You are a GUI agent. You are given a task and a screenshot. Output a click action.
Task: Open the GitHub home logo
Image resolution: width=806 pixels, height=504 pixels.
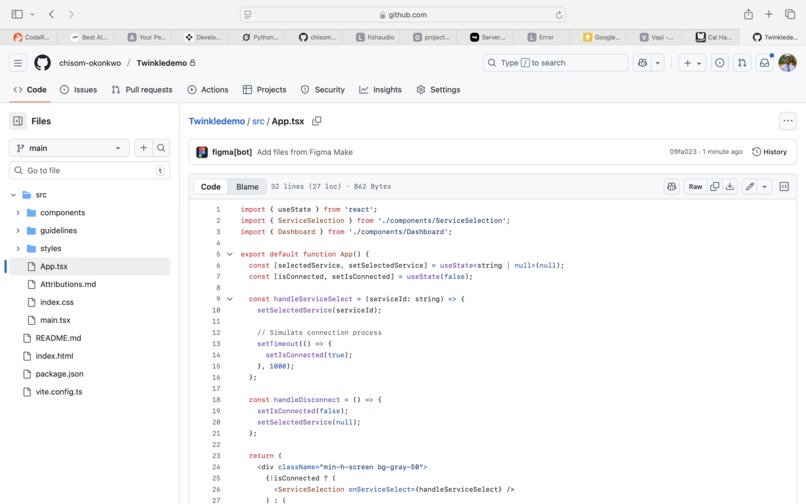coord(42,63)
